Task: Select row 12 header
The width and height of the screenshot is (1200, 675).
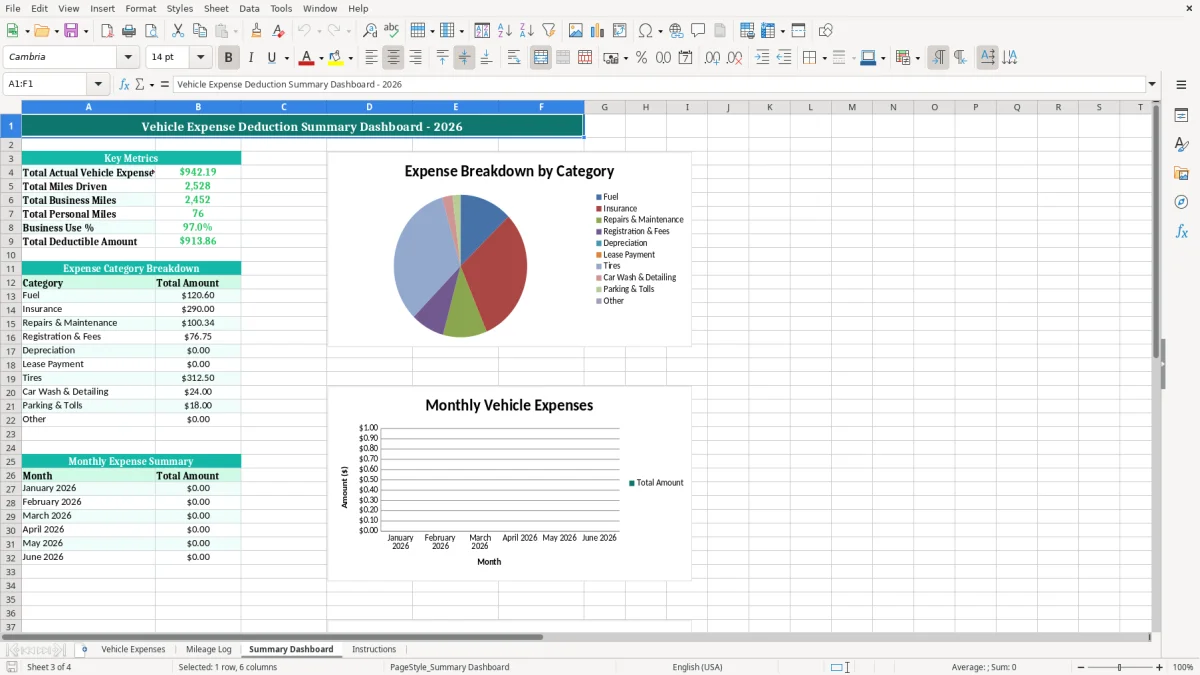Action: click(x=10, y=283)
